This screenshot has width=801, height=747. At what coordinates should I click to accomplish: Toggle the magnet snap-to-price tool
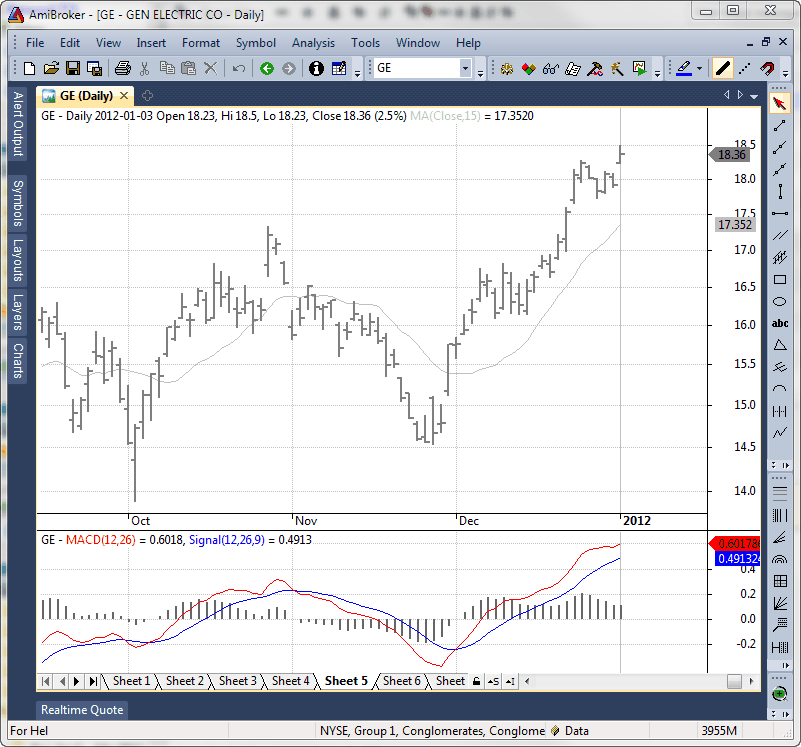tap(768, 69)
